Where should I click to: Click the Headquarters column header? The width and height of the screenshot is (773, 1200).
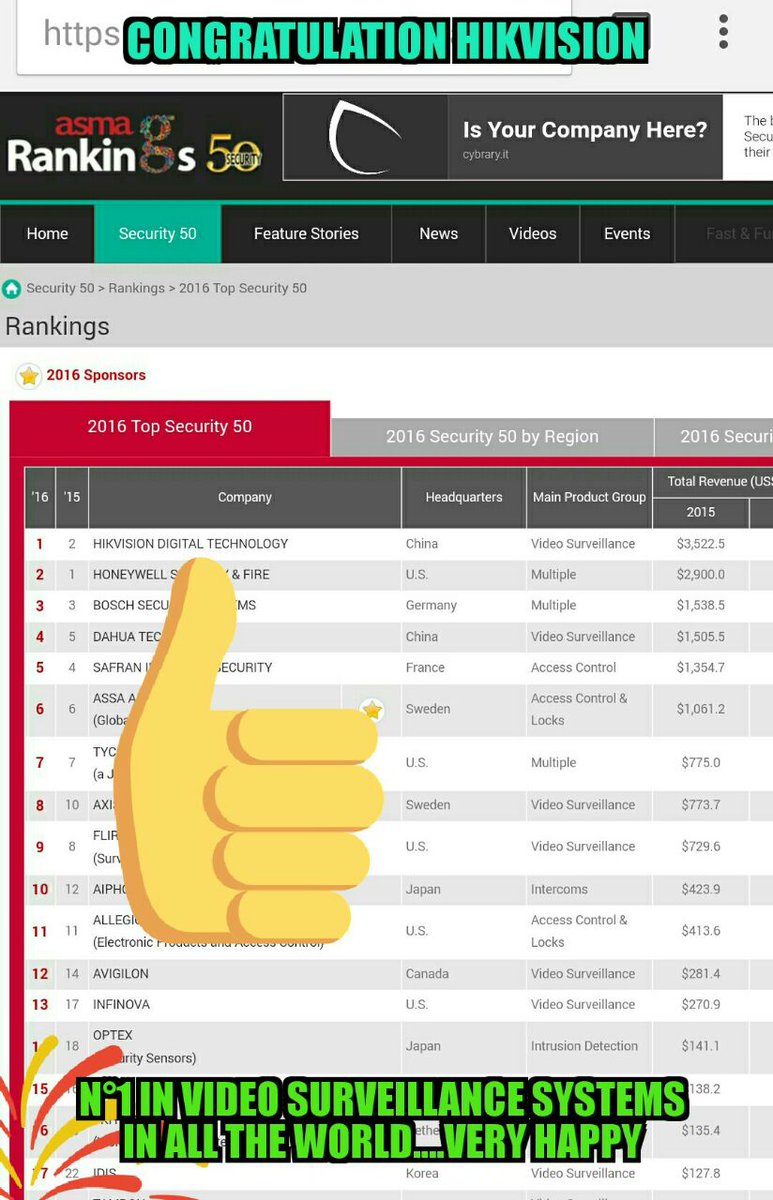pos(464,497)
